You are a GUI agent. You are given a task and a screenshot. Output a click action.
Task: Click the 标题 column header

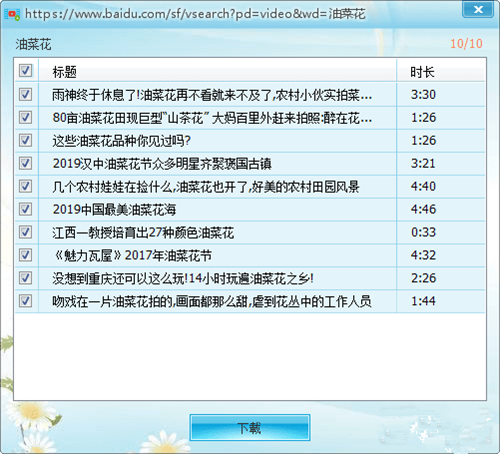pos(65,72)
